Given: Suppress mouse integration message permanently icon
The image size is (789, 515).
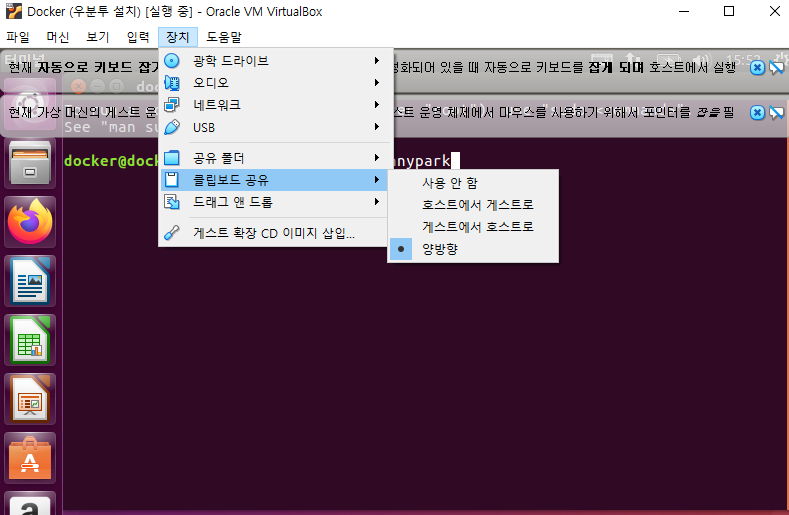Looking at the screenshot, I should 777,112.
